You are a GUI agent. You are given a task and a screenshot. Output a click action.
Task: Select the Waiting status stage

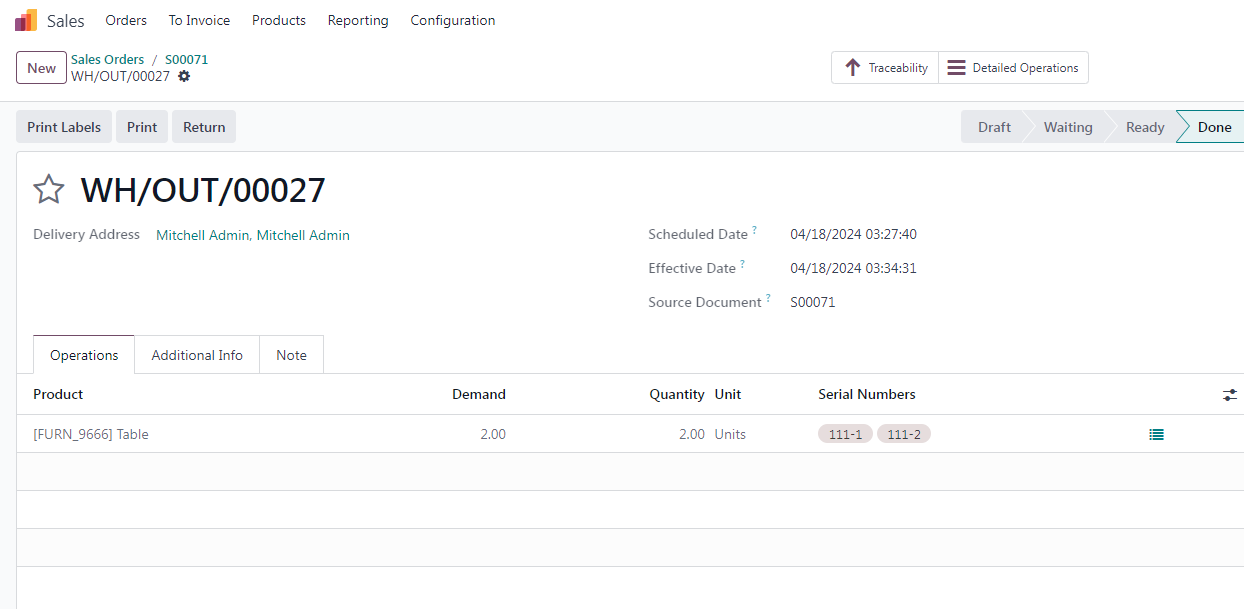click(x=1068, y=127)
